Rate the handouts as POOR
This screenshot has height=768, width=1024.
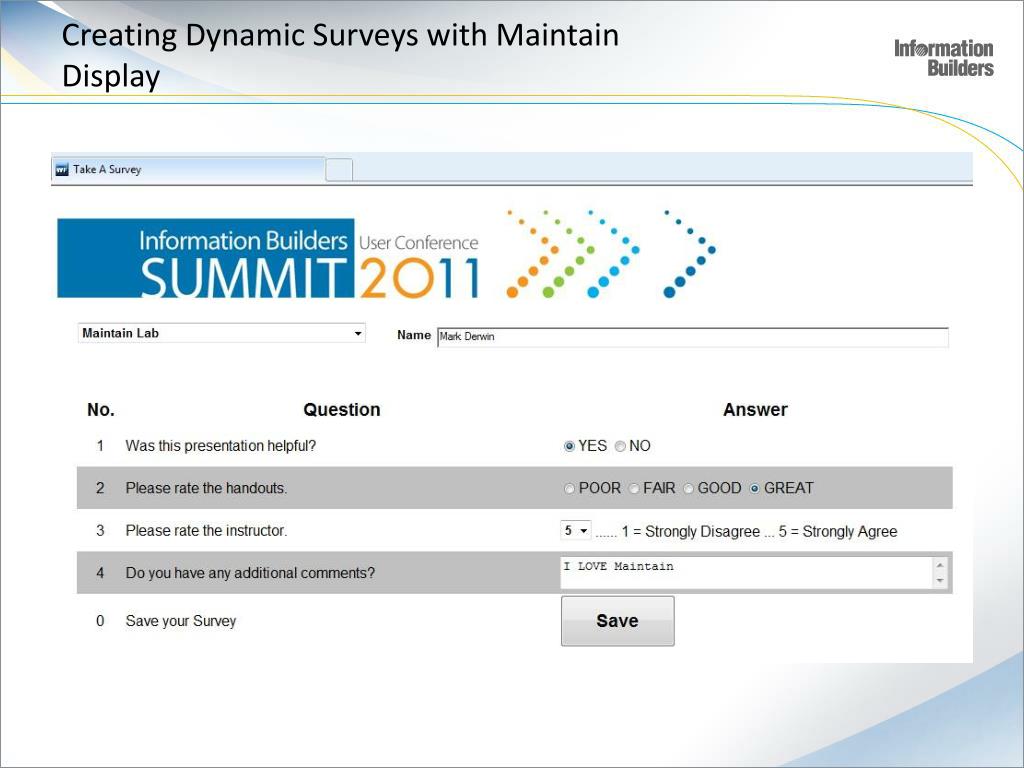click(x=570, y=489)
